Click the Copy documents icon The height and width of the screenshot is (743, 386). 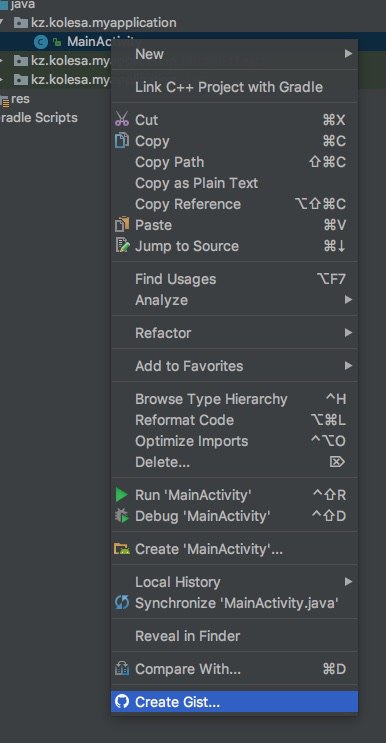click(122, 140)
